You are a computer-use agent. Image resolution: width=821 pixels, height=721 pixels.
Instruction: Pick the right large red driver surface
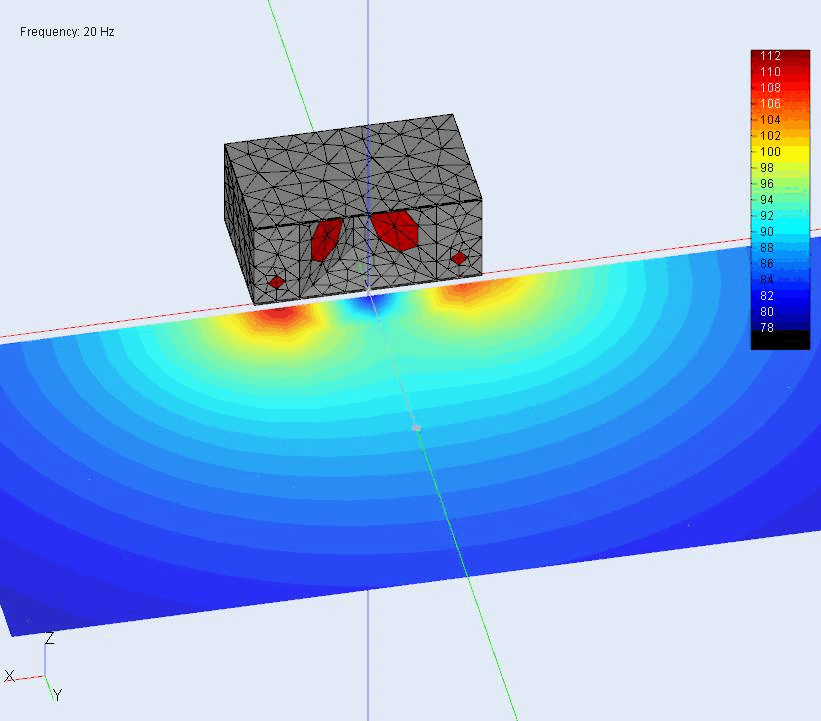click(395, 229)
